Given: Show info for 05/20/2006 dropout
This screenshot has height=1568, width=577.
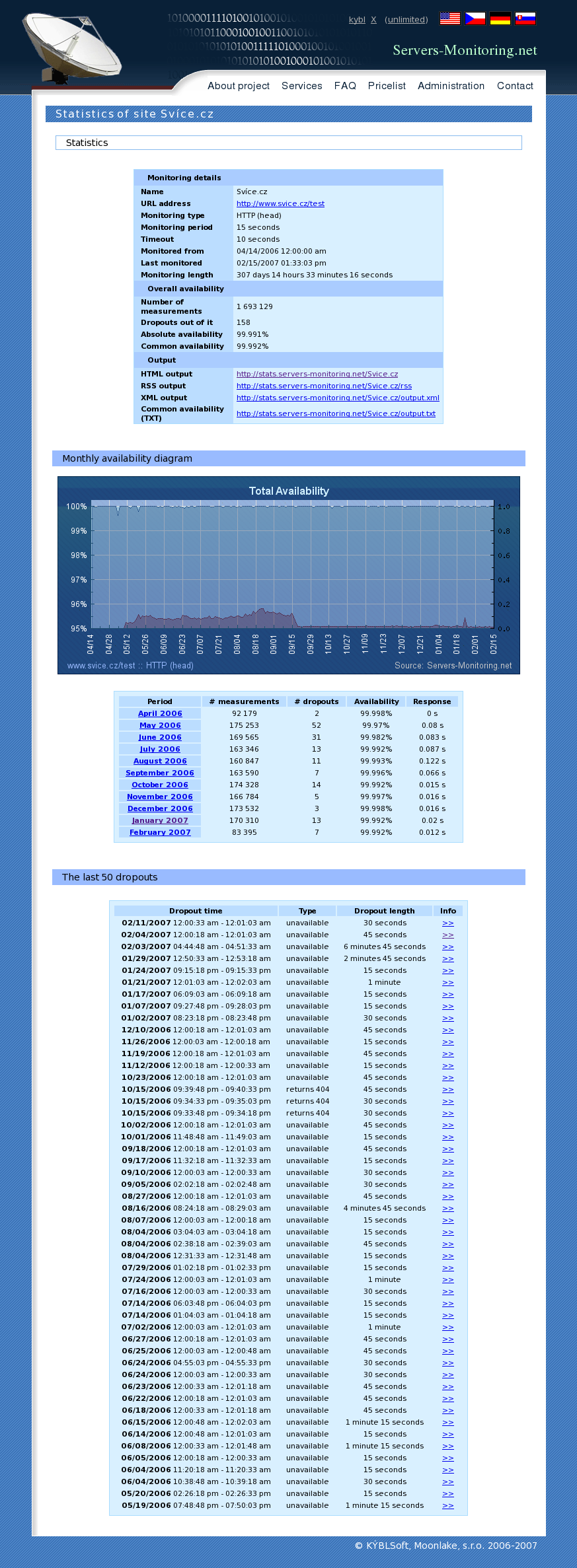Looking at the screenshot, I should click(x=448, y=1494).
